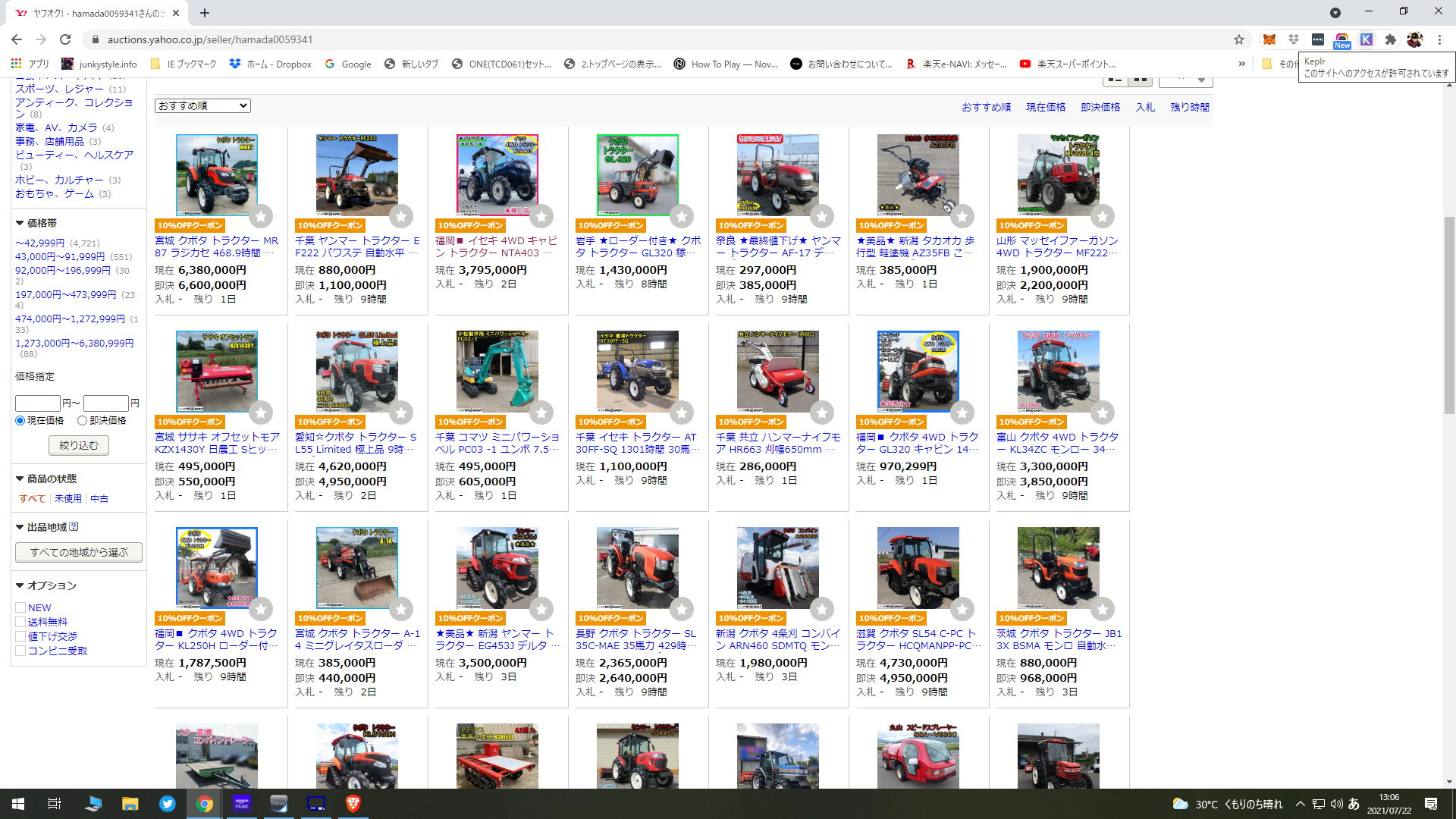Star the クボタ GL320 岩手 listing
The height and width of the screenshot is (819, 1456).
click(682, 216)
